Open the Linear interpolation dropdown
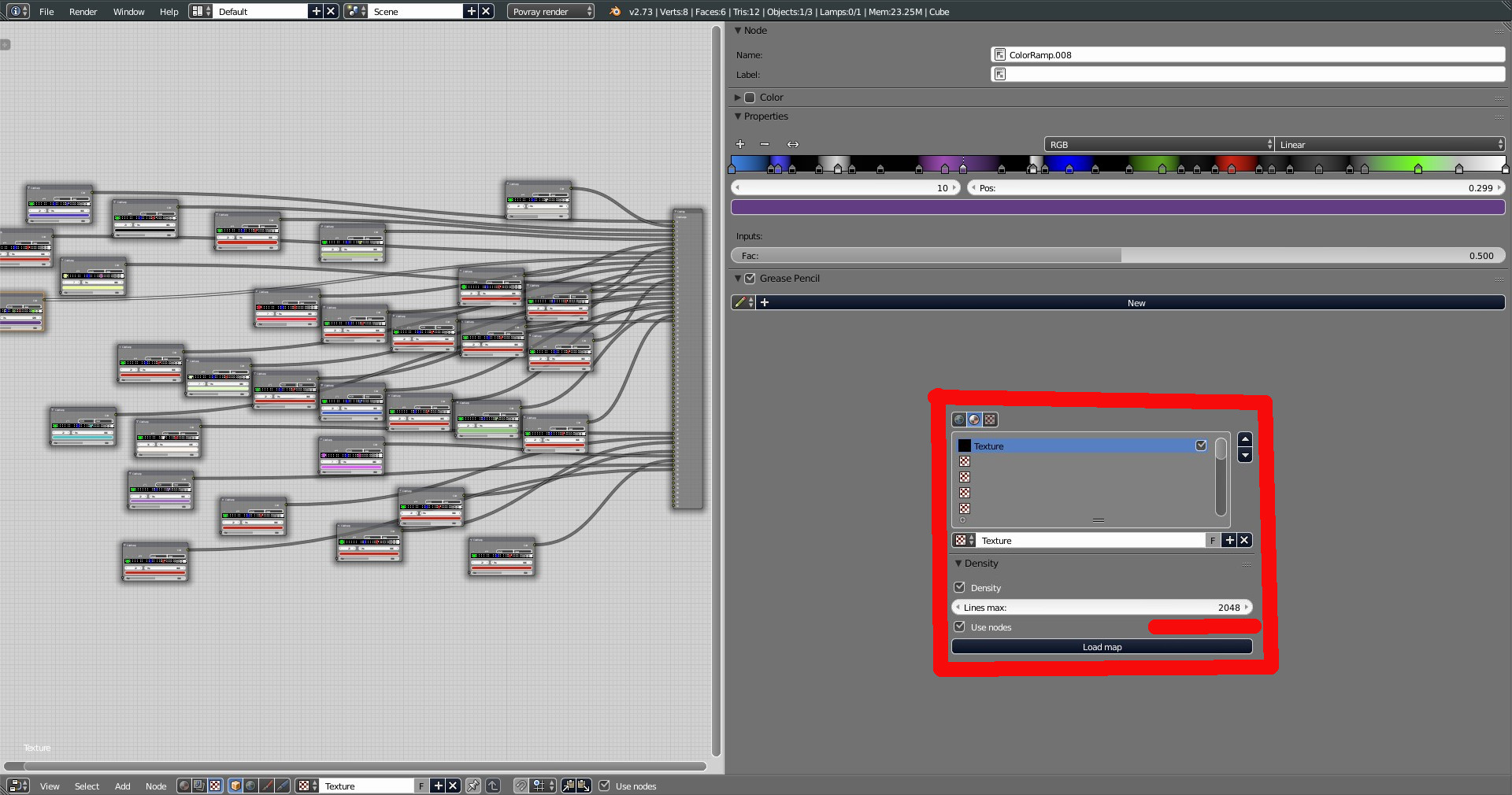1512x795 pixels. pyautogui.click(x=1389, y=144)
